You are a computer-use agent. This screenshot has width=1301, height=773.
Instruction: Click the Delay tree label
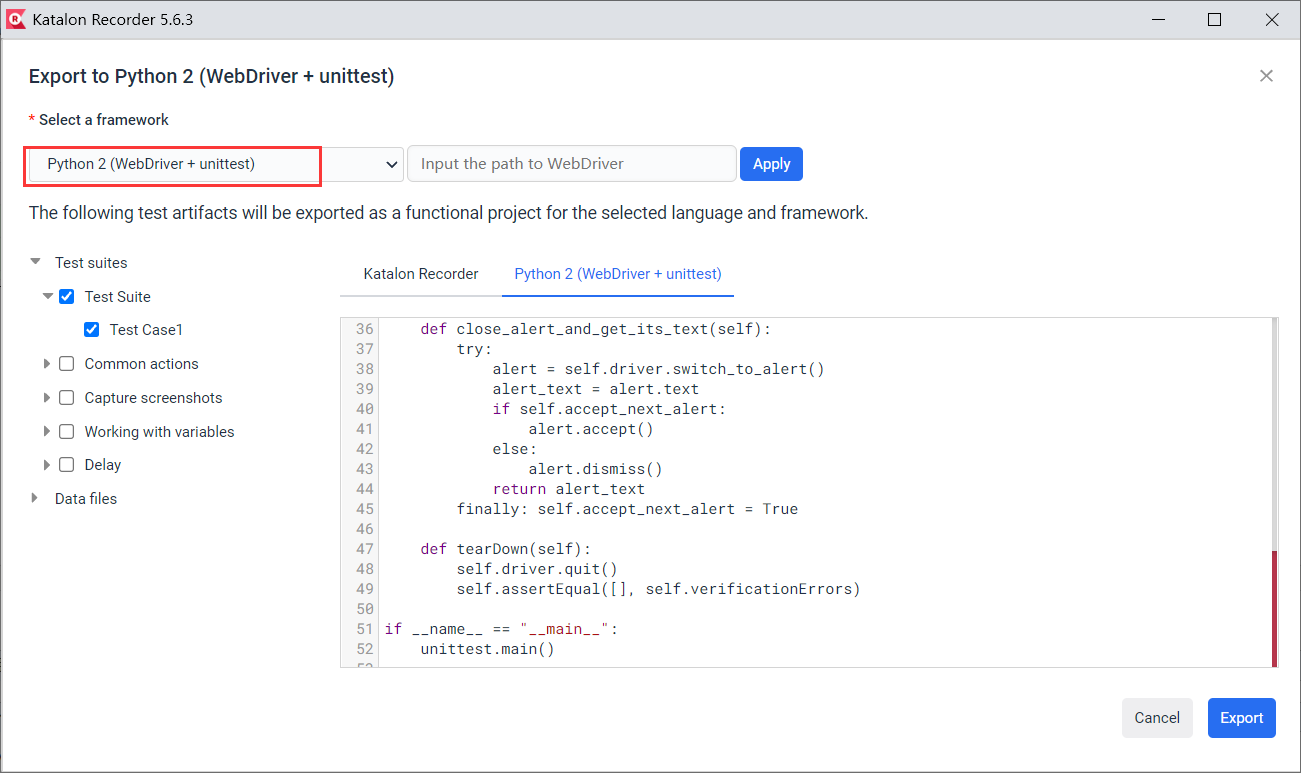(103, 465)
